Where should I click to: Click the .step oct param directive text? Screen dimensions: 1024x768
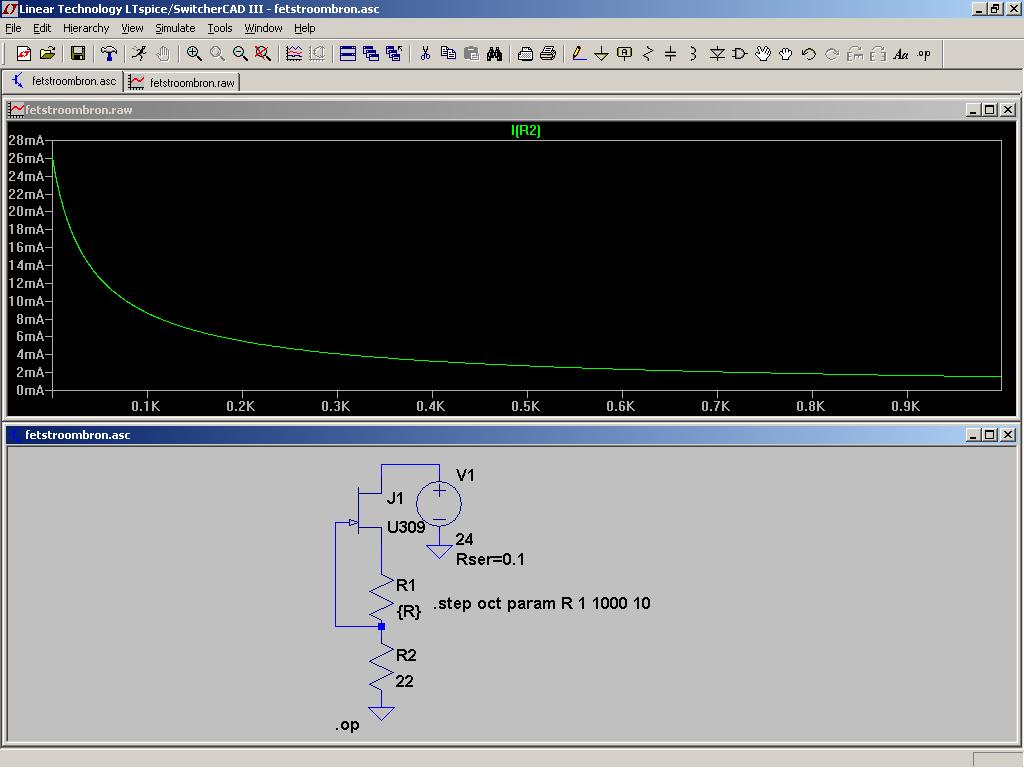click(541, 603)
